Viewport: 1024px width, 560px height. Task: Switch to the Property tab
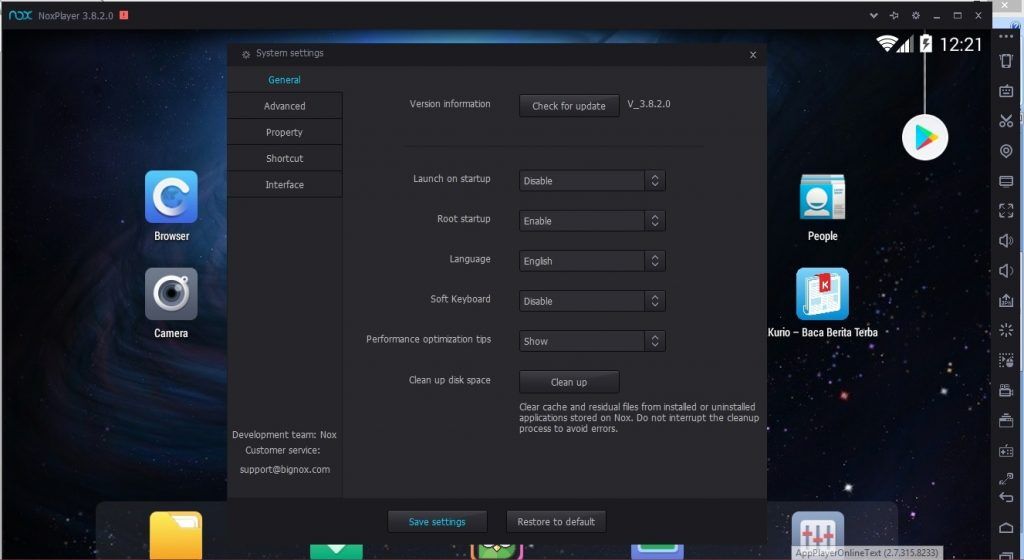(284, 132)
